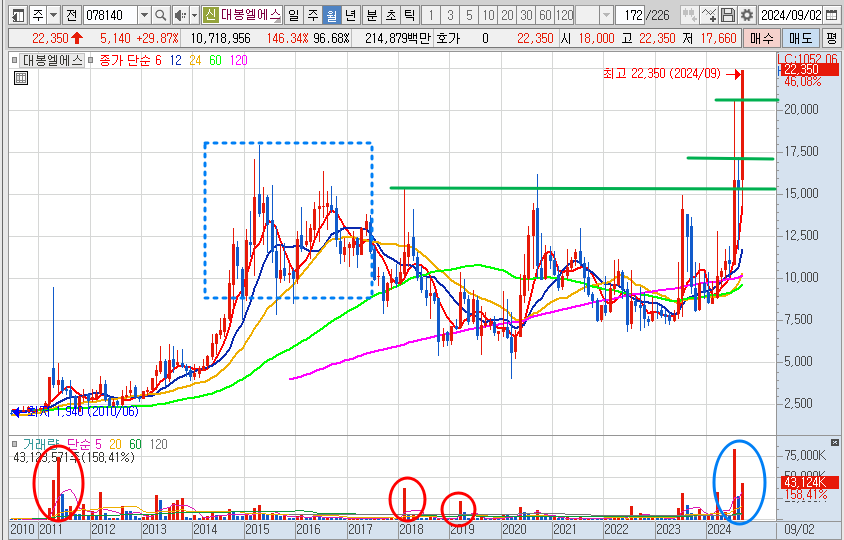Open the calendar date picker icon

click(831, 15)
